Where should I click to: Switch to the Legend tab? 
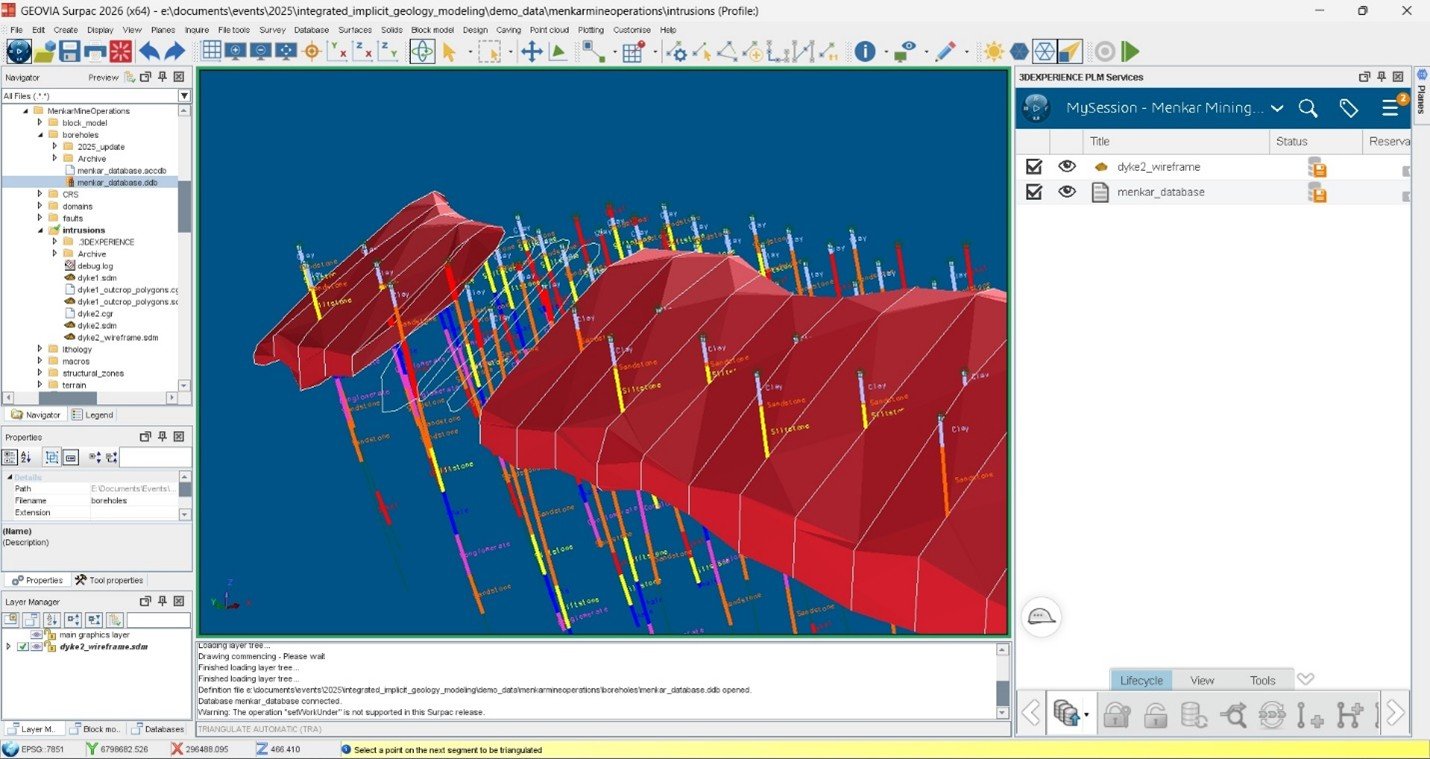coord(93,415)
